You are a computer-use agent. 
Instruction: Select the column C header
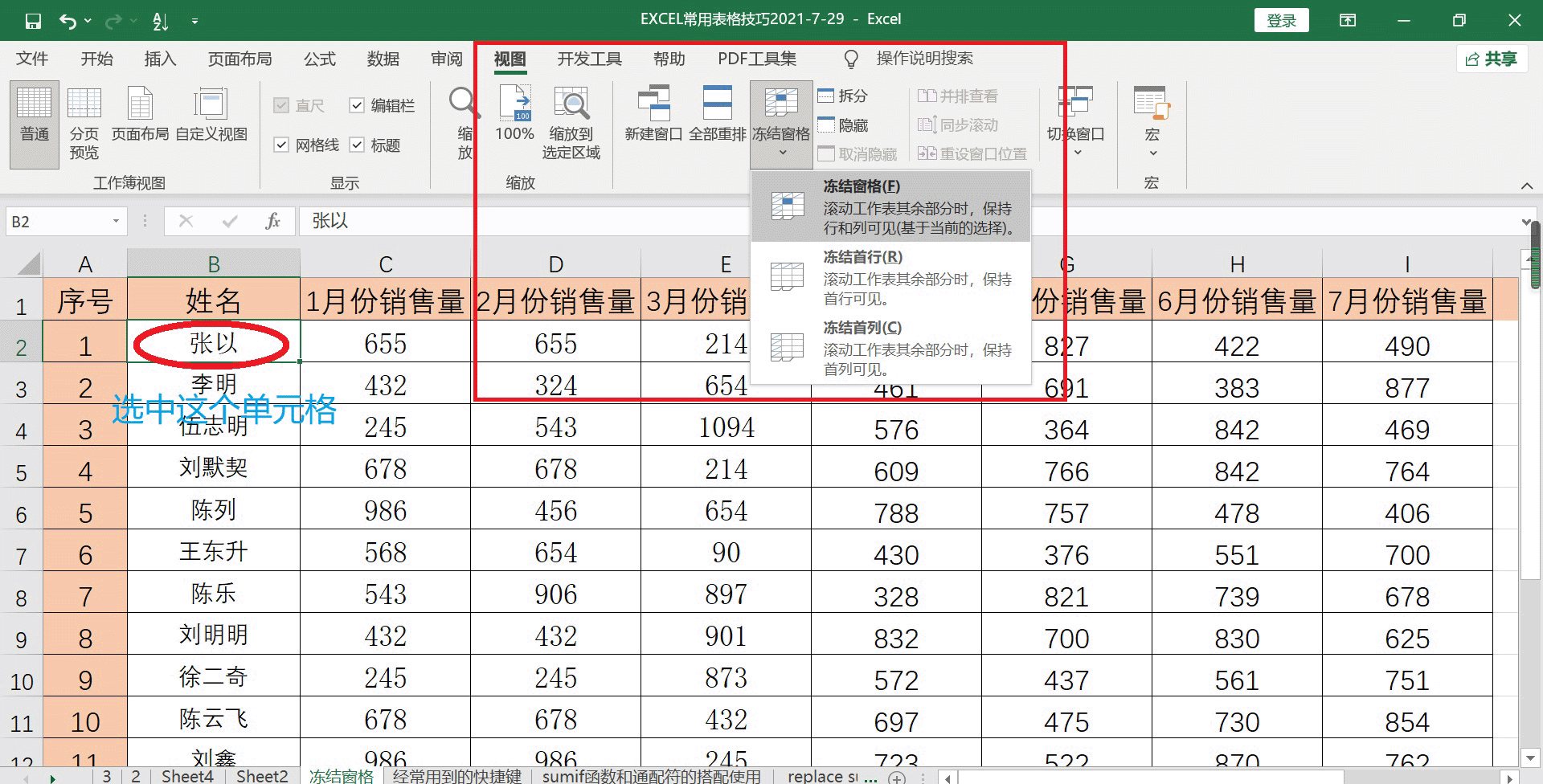click(386, 263)
